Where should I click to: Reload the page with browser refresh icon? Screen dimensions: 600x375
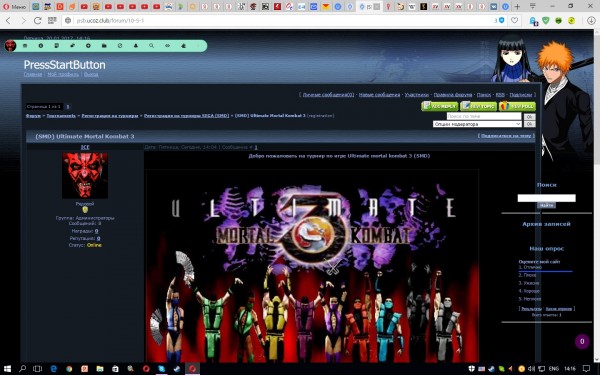pos(37,20)
